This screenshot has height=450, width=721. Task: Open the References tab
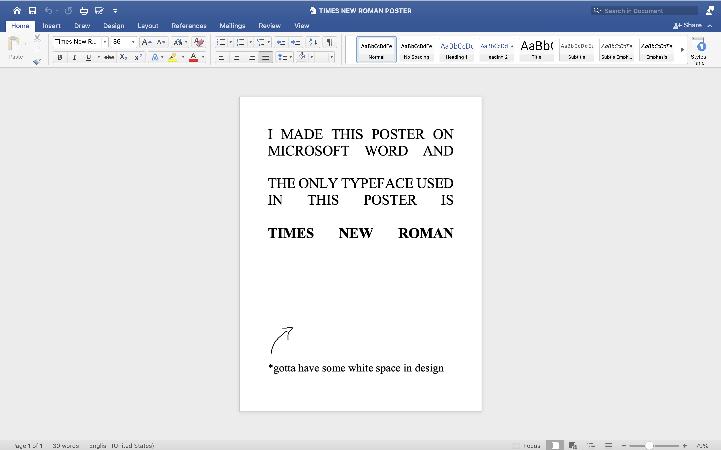click(189, 26)
